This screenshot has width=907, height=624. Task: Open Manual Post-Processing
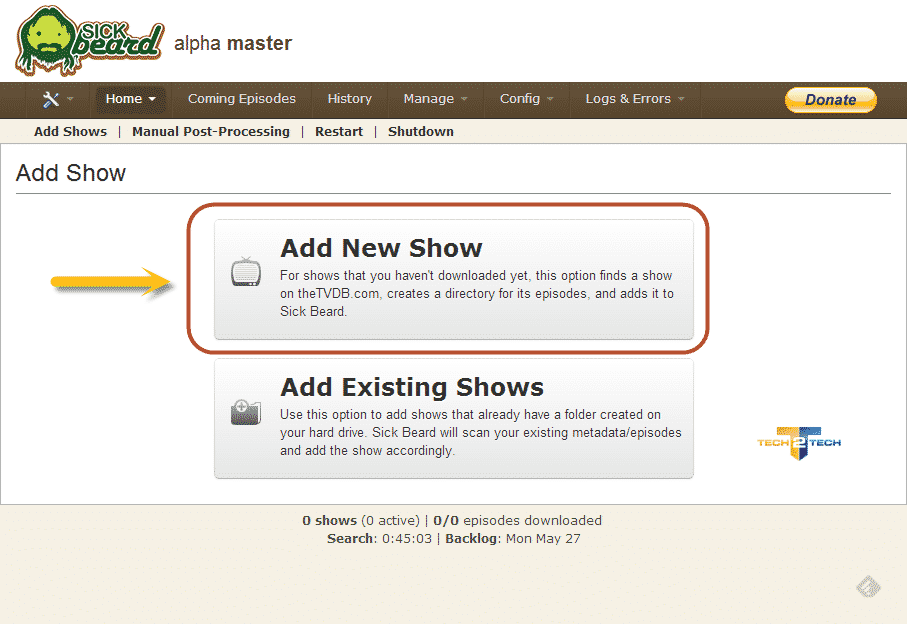point(211,131)
